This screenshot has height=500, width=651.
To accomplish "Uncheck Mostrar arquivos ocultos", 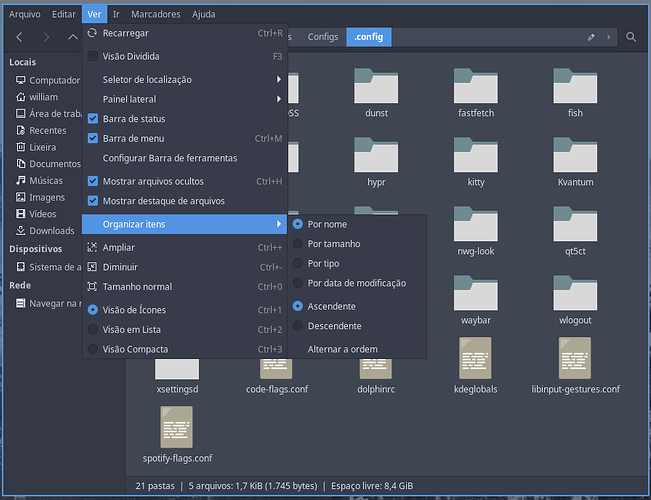I will pyautogui.click(x=93, y=181).
